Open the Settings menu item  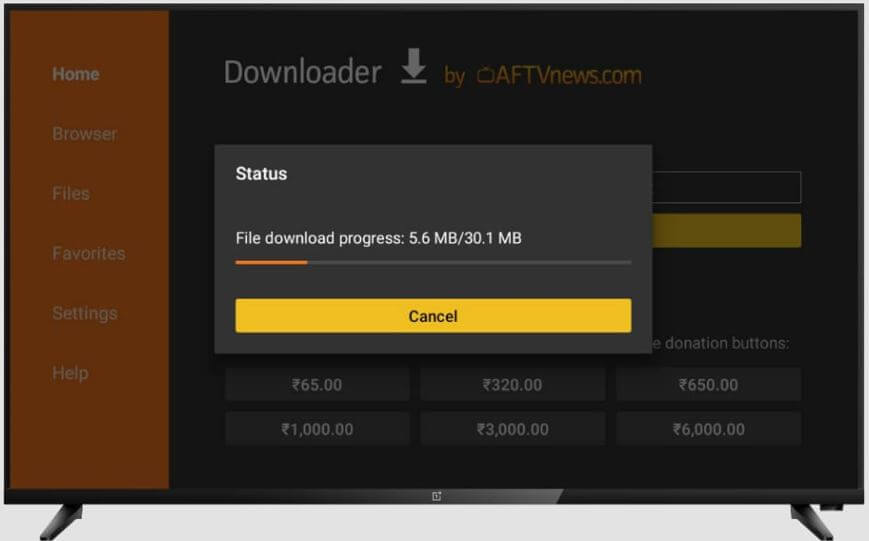pos(85,313)
